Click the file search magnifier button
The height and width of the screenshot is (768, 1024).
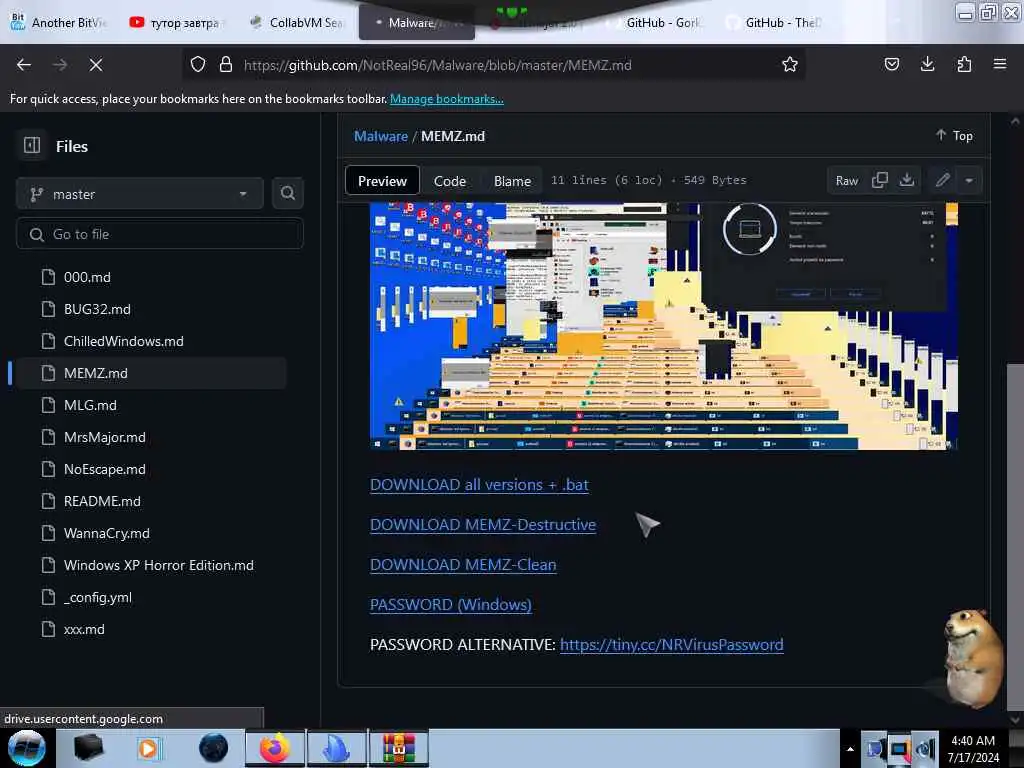pos(287,193)
